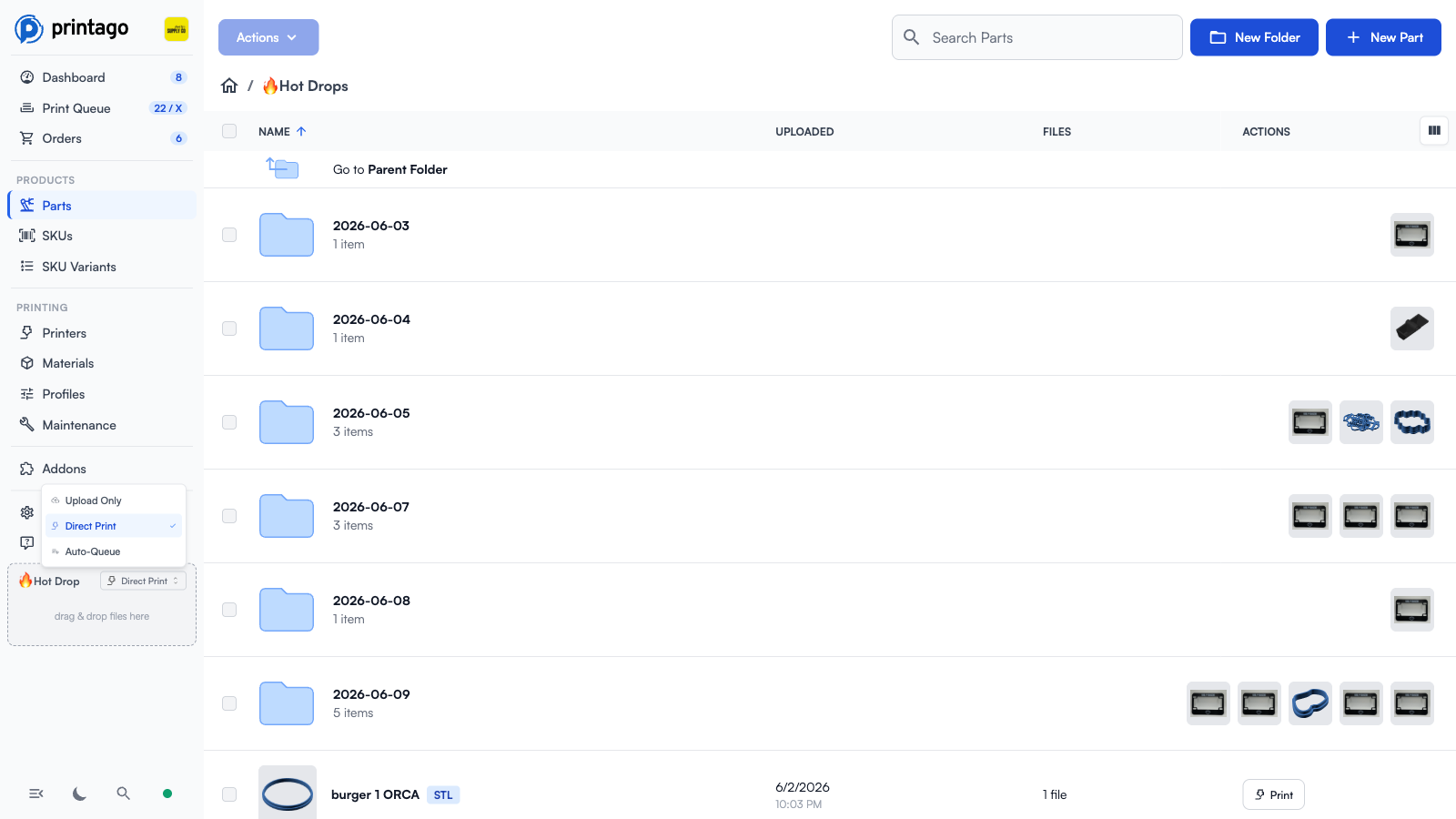Go to Parent Folder link

[x=389, y=169]
